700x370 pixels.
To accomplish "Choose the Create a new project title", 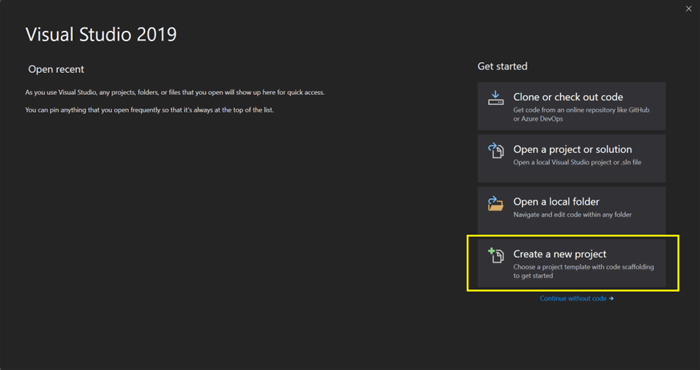I will (560, 254).
